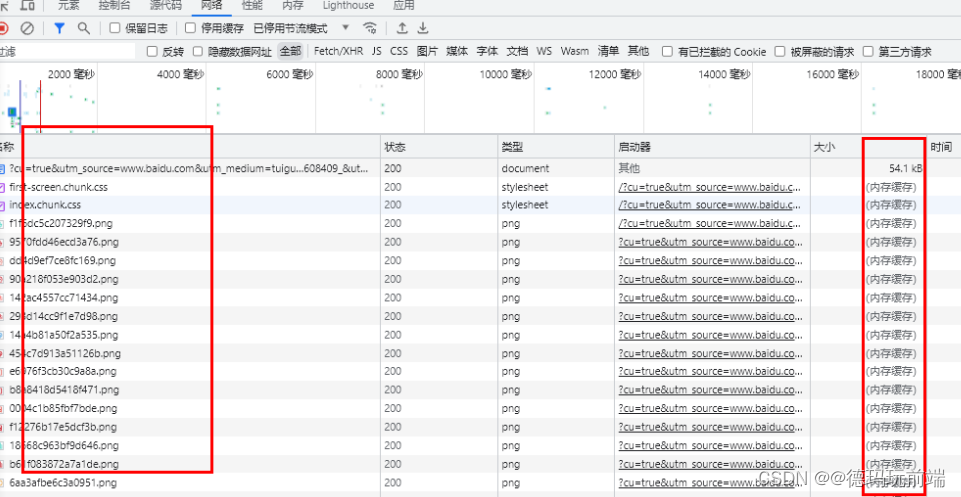Select the document request starting ?cu=true
This screenshot has height=497, width=961.
[190, 168]
